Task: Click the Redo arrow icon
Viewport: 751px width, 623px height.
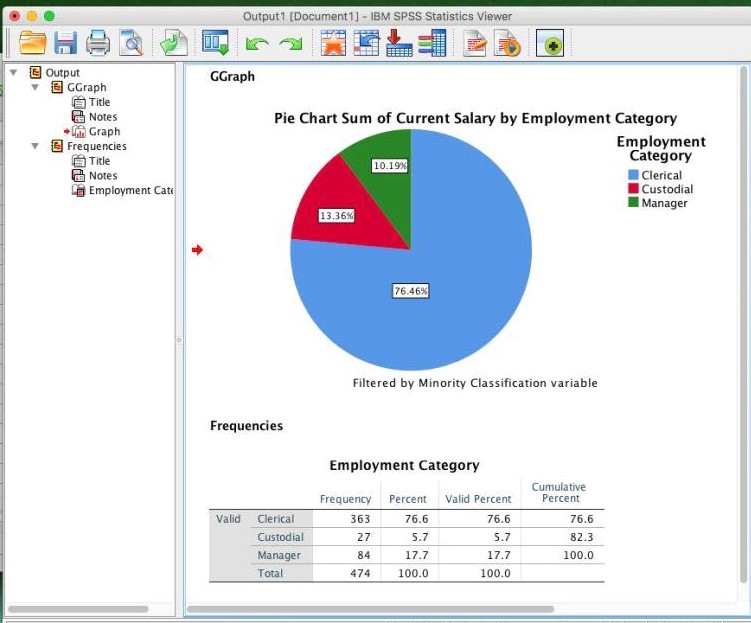Action: [x=290, y=44]
